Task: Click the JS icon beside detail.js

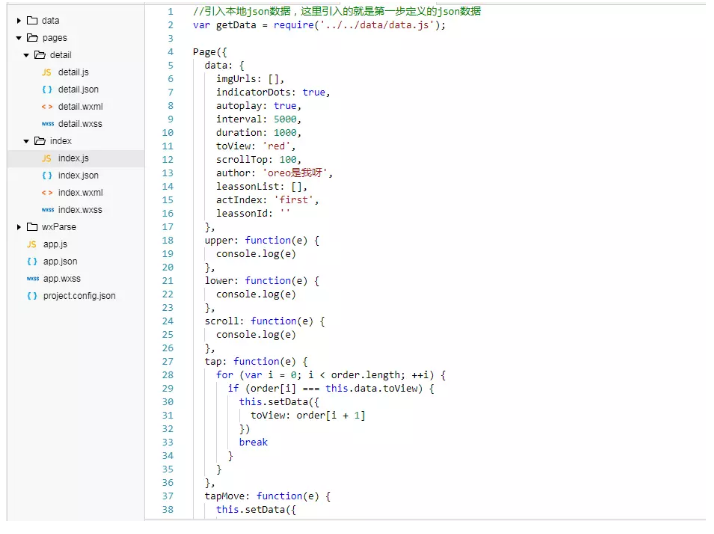Action: tap(47, 73)
